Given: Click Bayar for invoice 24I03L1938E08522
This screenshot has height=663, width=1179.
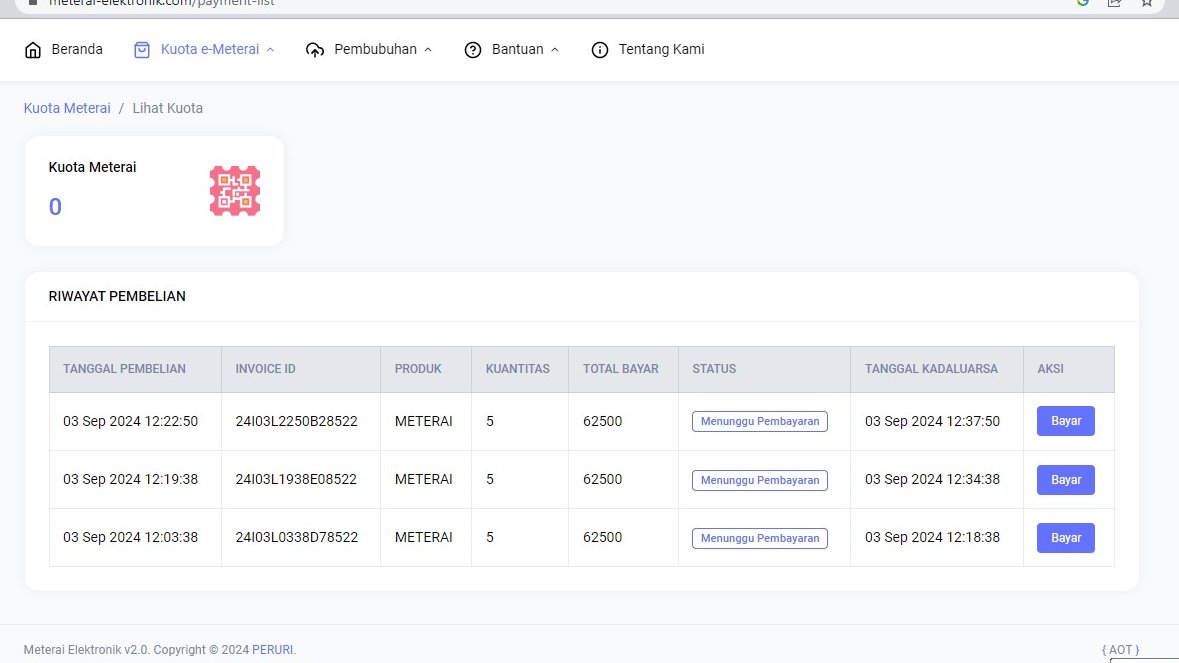Looking at the screenshot, I should pyautogui.click(x=1065, y=480).
